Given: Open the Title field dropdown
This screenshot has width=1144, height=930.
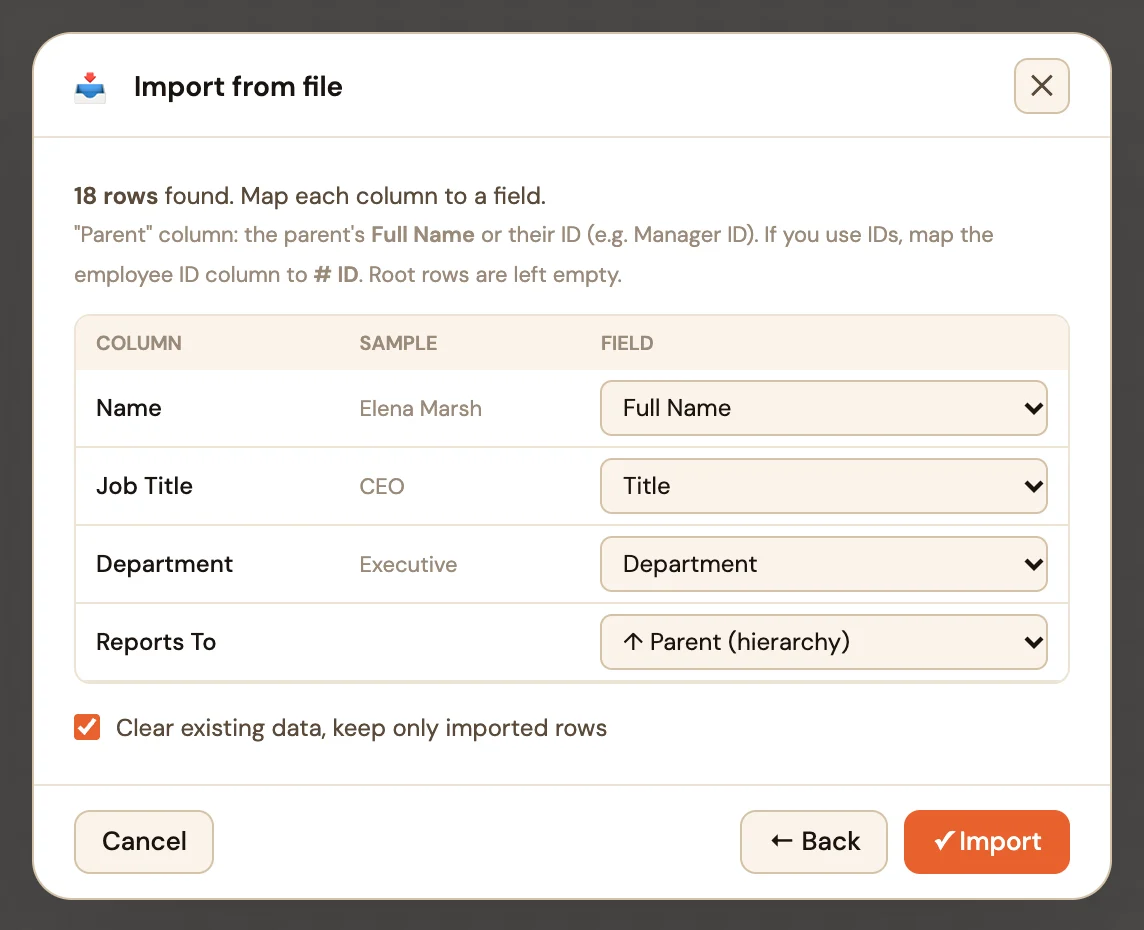Looking at the screenshot, I should (x=823, y=486).
